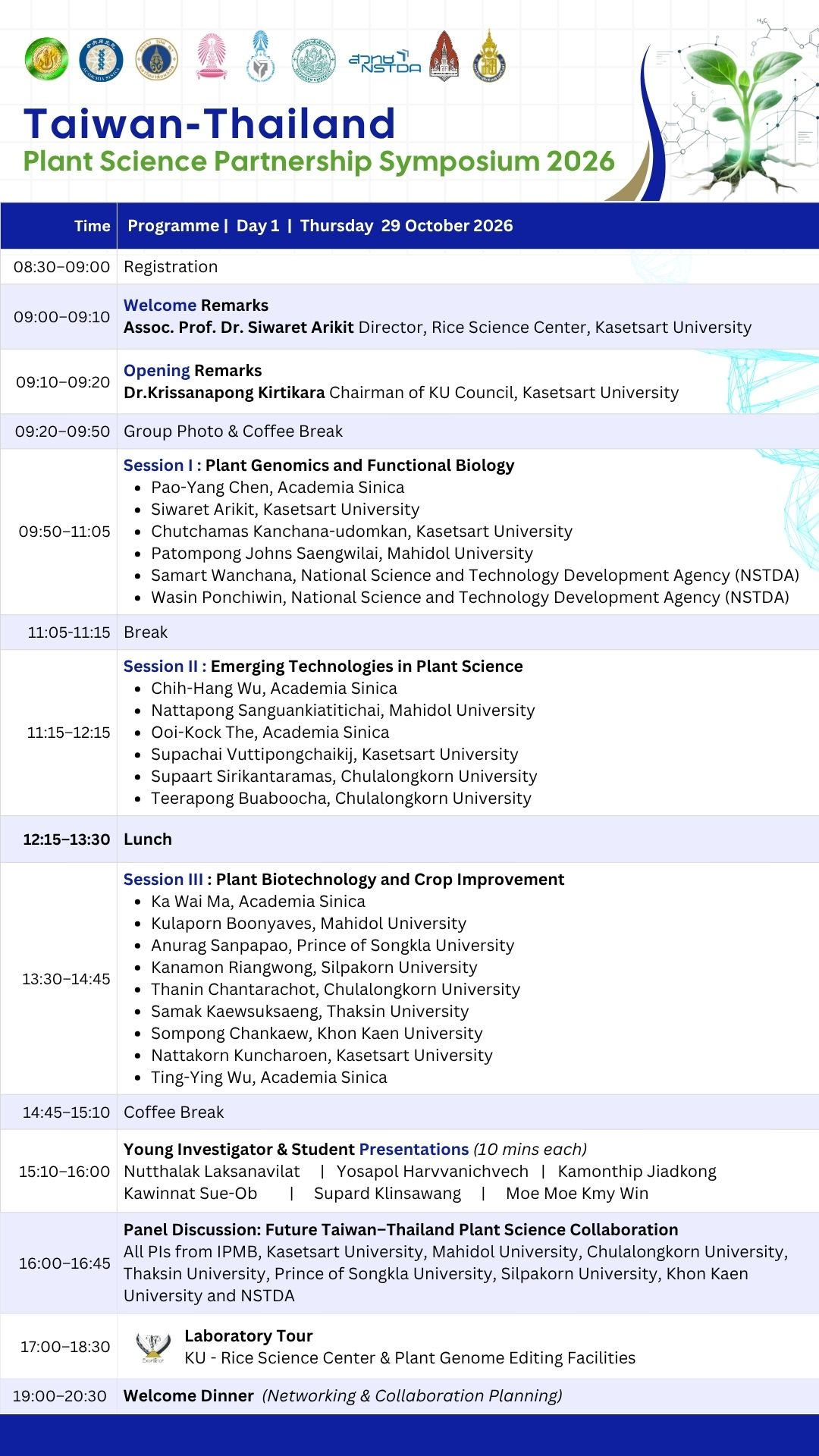Select the 08:30–09:00 time cell
The height and width of the screenshot is (1456, 819).
pyautogui.click(x=59, y=267)
